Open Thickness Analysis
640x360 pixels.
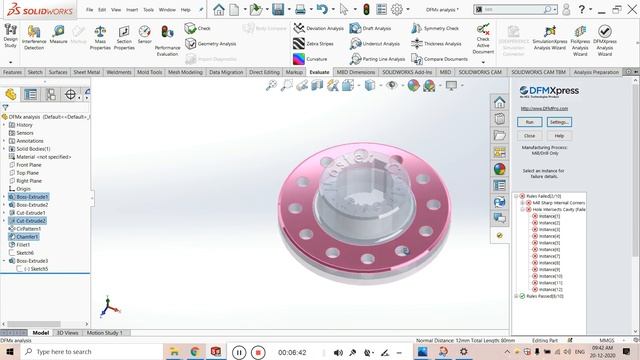[x=436, y=44]
